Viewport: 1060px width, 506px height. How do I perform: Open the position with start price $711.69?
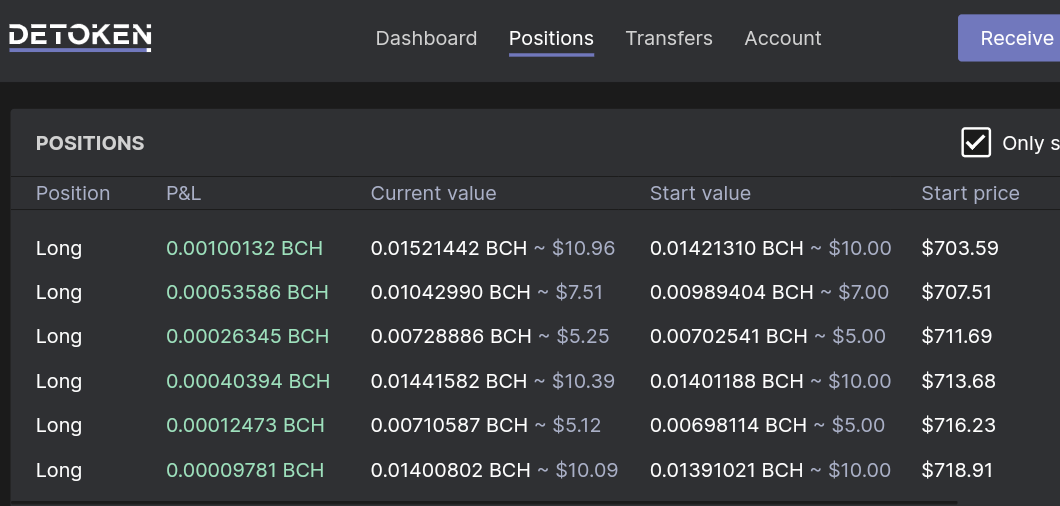(534, 336)
